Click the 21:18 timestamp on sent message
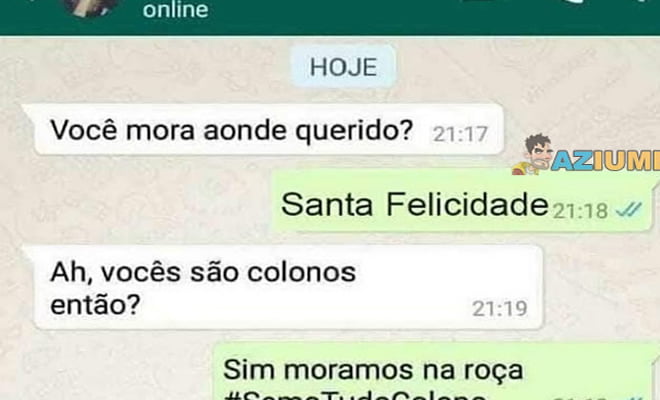The image size is (660, 400). click(580, 211)
